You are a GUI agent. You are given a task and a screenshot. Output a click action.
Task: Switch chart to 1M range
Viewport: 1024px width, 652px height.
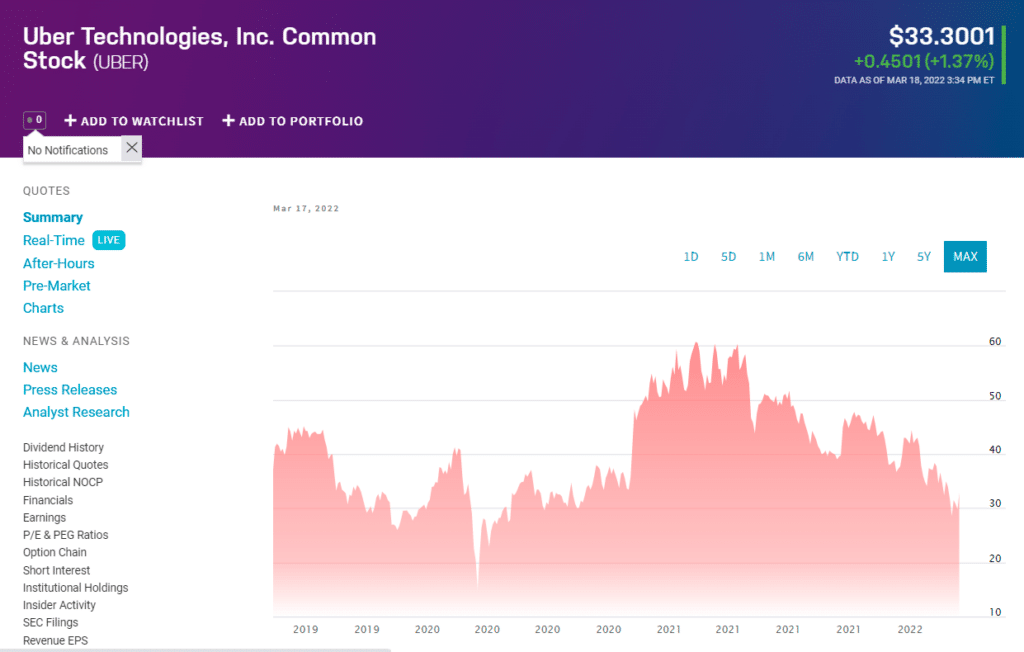click(767, 257)
